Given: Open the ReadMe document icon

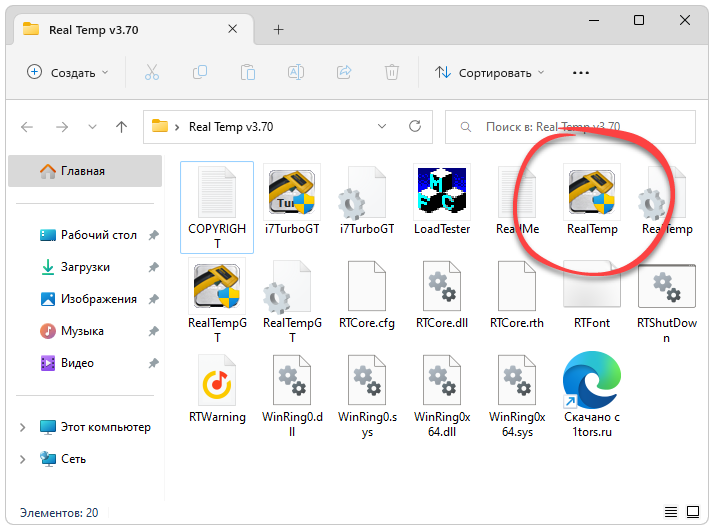Looking at the screenshot, I should [x=517, y=200].
